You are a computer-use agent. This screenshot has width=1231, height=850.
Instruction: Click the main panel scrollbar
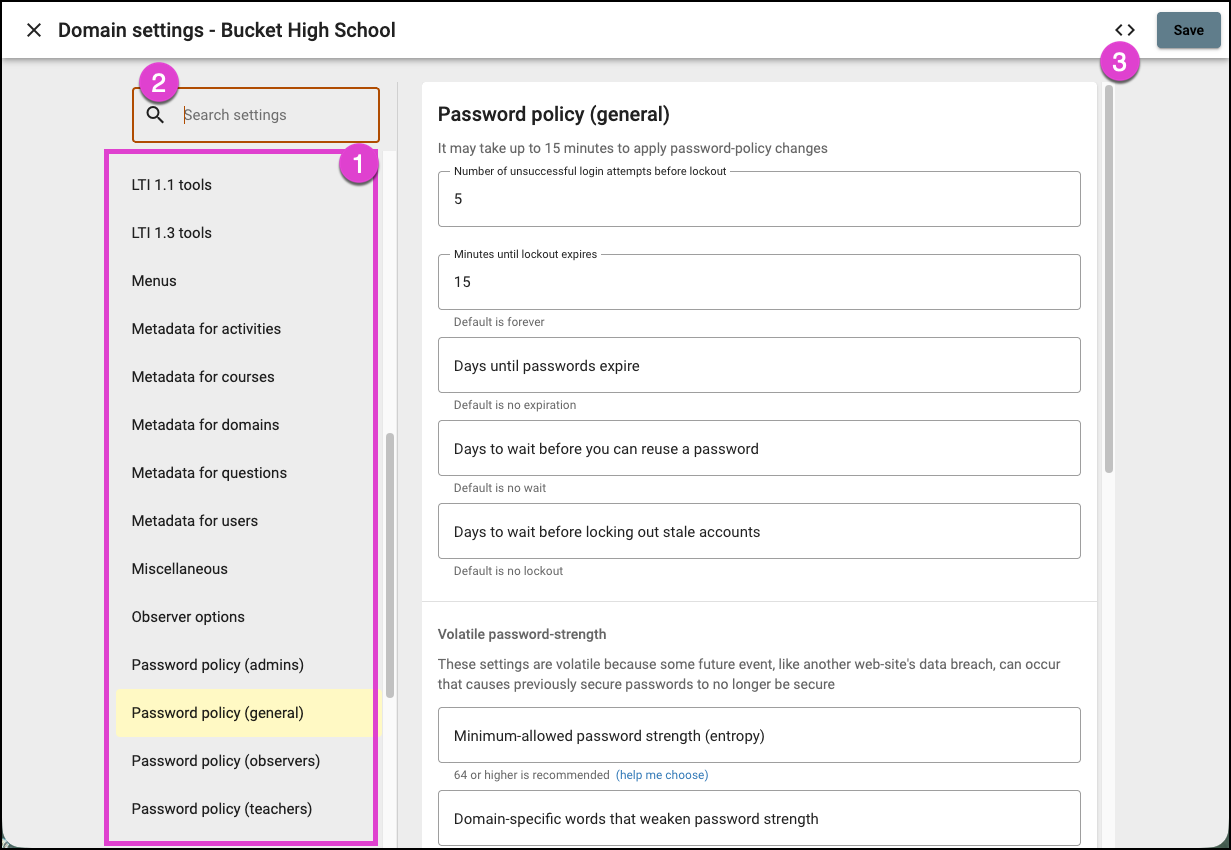coord(1108,279)
